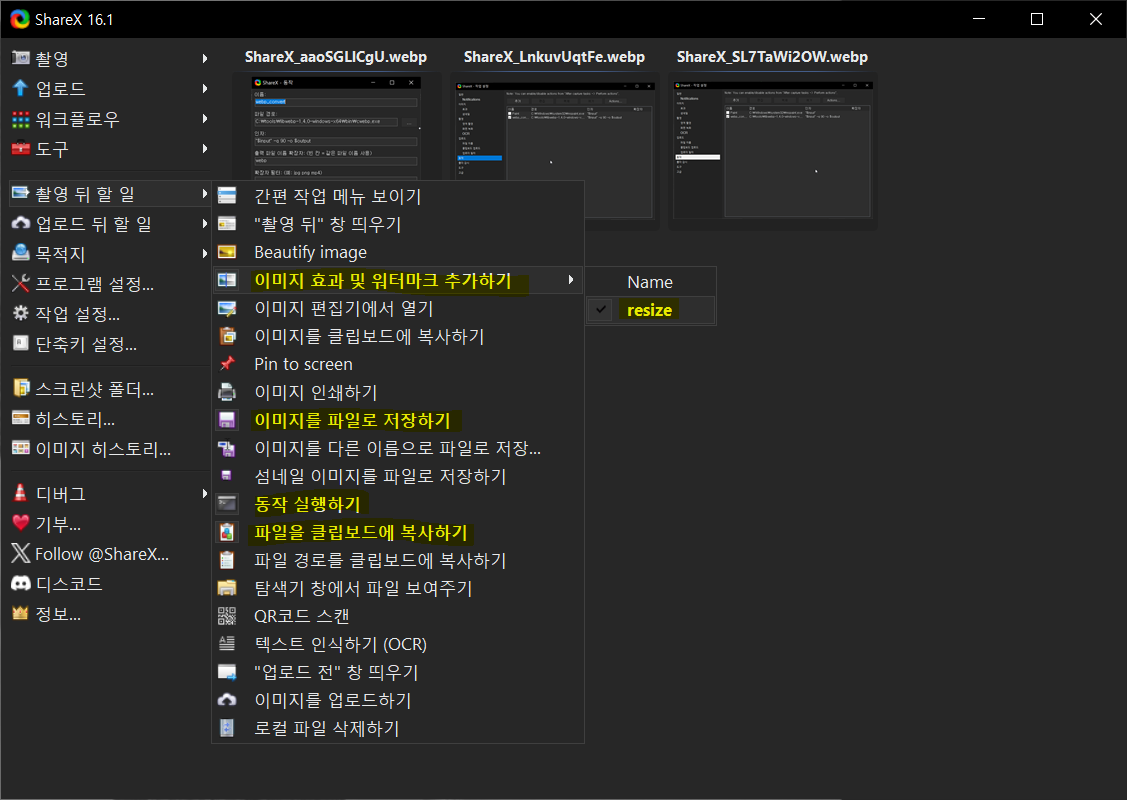The width and height of the screenshot is (1127, 800).
Task: Click the 프로그램 설정 wrench icon
Action: coord(21,283)
